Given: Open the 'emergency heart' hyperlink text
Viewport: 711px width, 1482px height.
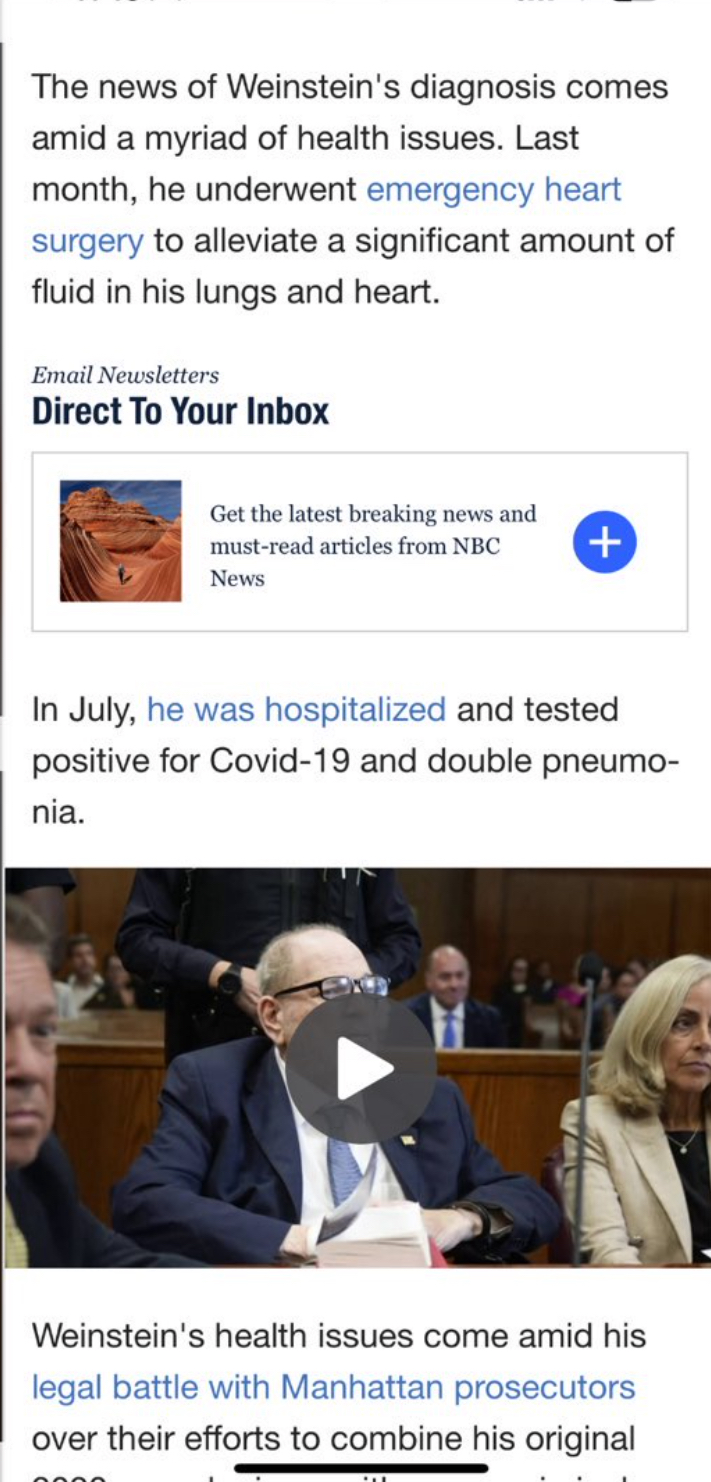Looking at the screenshot, I should point(494,189).
